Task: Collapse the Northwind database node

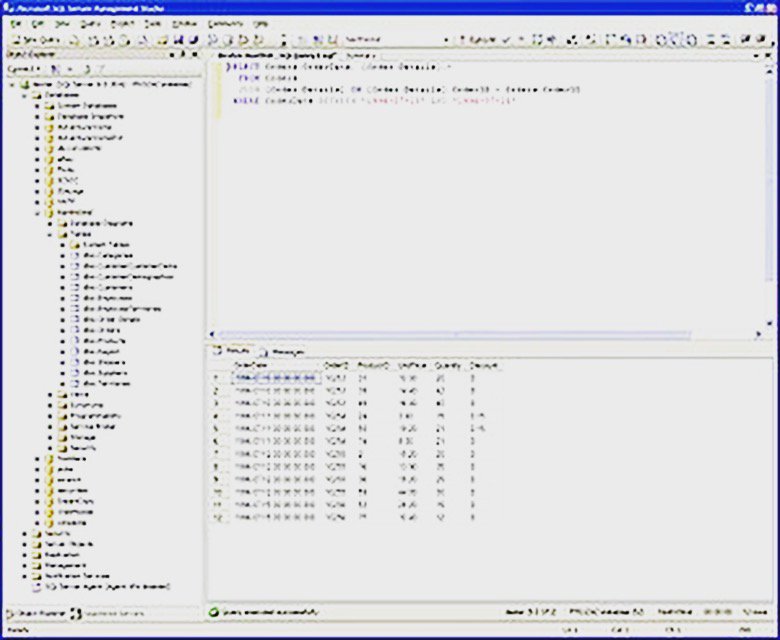Action: pyautogui.click(x=37, y=213)
